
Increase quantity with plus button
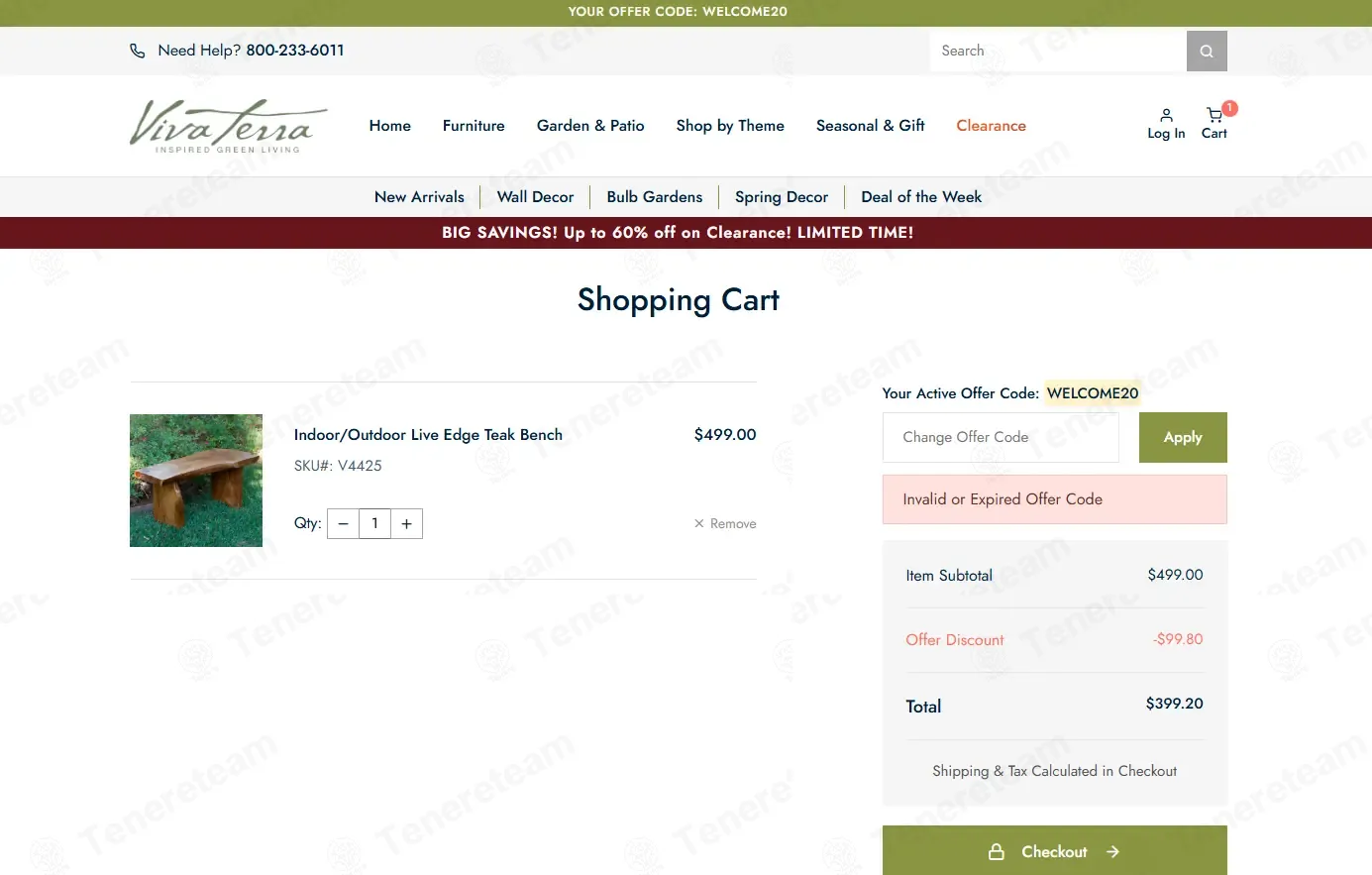406,523
